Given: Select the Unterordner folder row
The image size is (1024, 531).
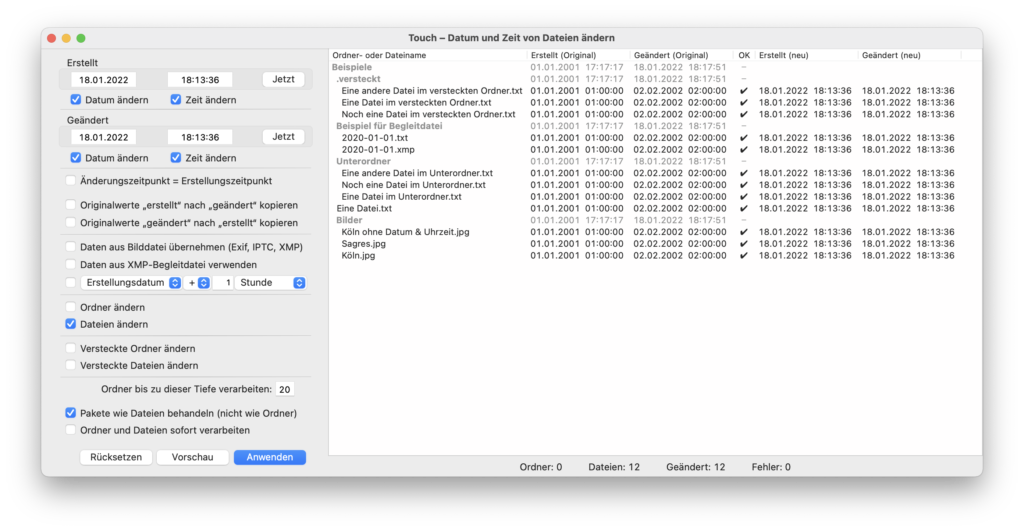Looking at the screenshot, I should point(656,161).
